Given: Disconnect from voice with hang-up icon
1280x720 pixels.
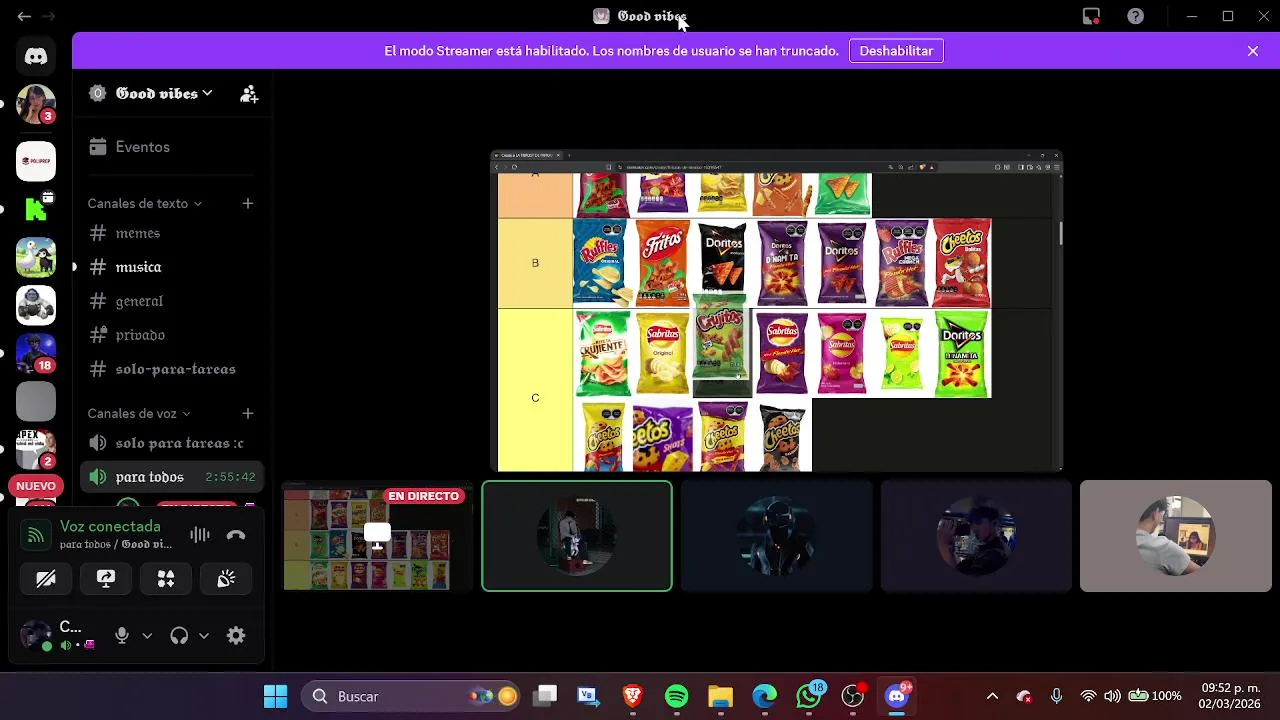Looking at the screenshot, I should pos(236,535).
